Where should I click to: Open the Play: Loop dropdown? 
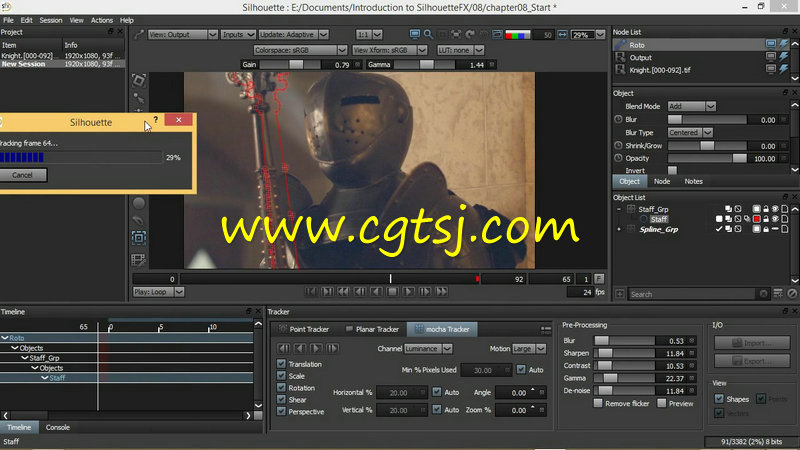point(158,292)
